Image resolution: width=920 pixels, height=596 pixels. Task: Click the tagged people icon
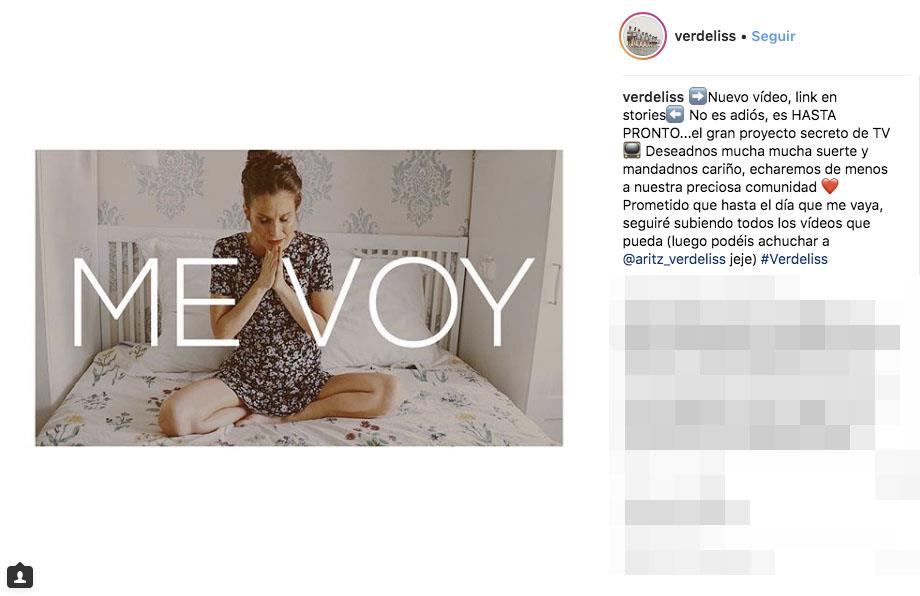[x=20, y=575]
